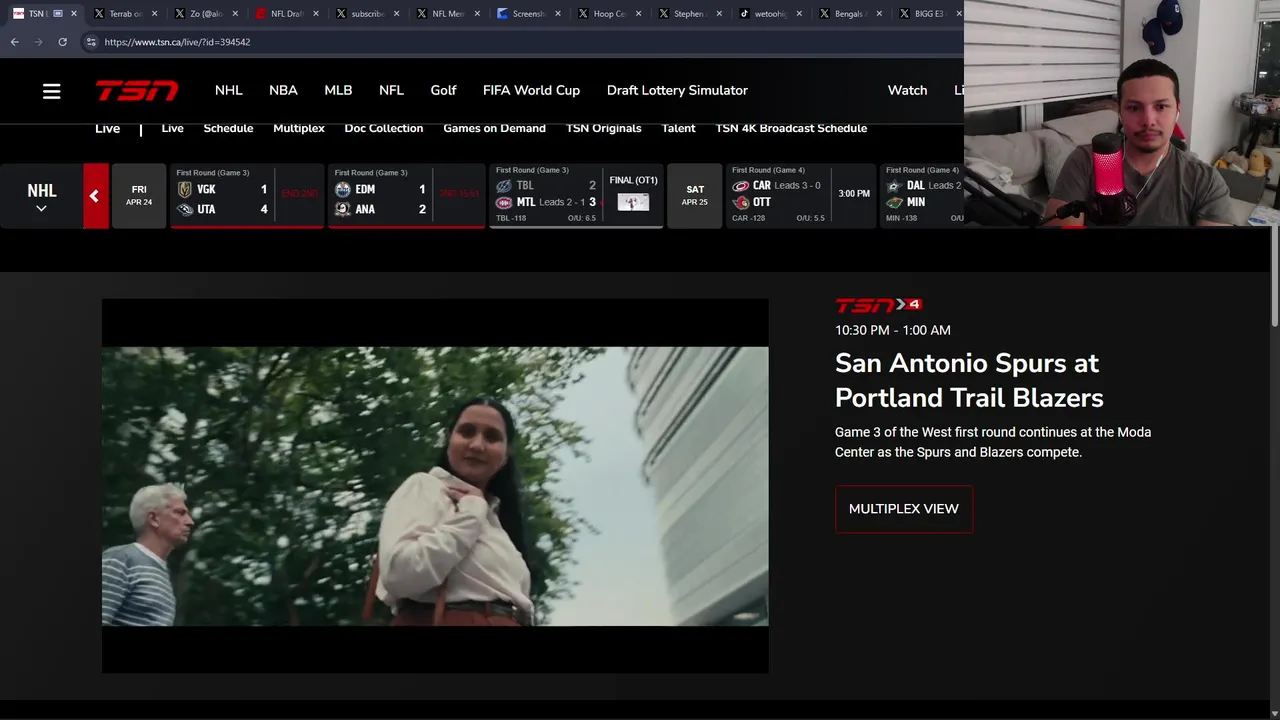Reload the page with refresh icon

(x=62, y=42)
